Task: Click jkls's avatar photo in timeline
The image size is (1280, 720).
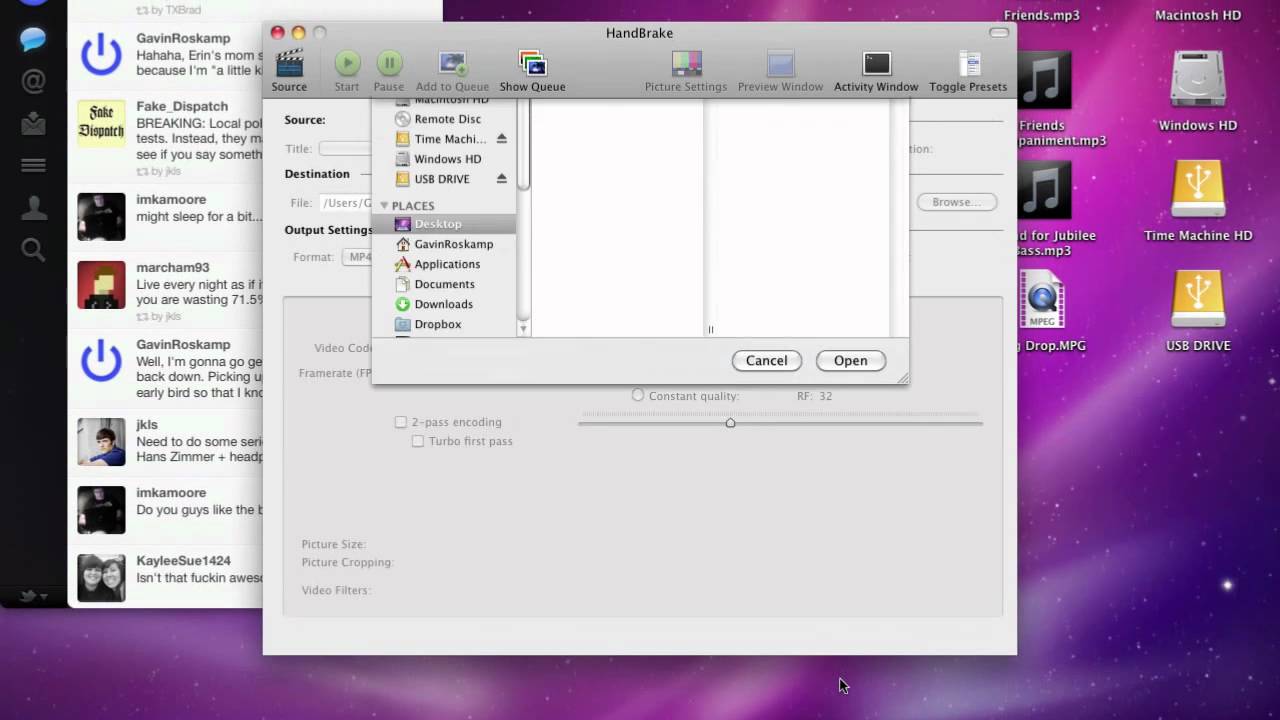Action: (x=102, y=442)
